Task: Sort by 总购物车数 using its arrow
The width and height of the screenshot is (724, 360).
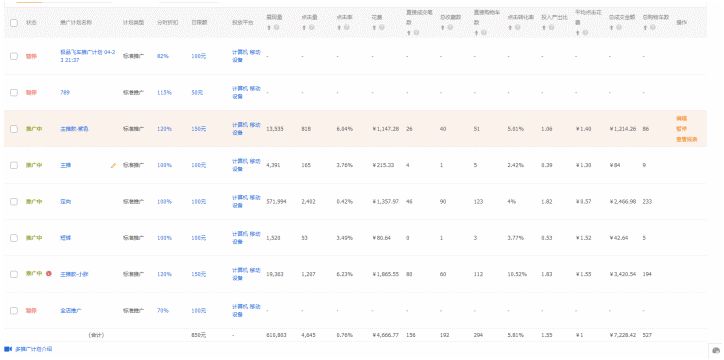Action: pyautogui.click(x=645, y=28)
